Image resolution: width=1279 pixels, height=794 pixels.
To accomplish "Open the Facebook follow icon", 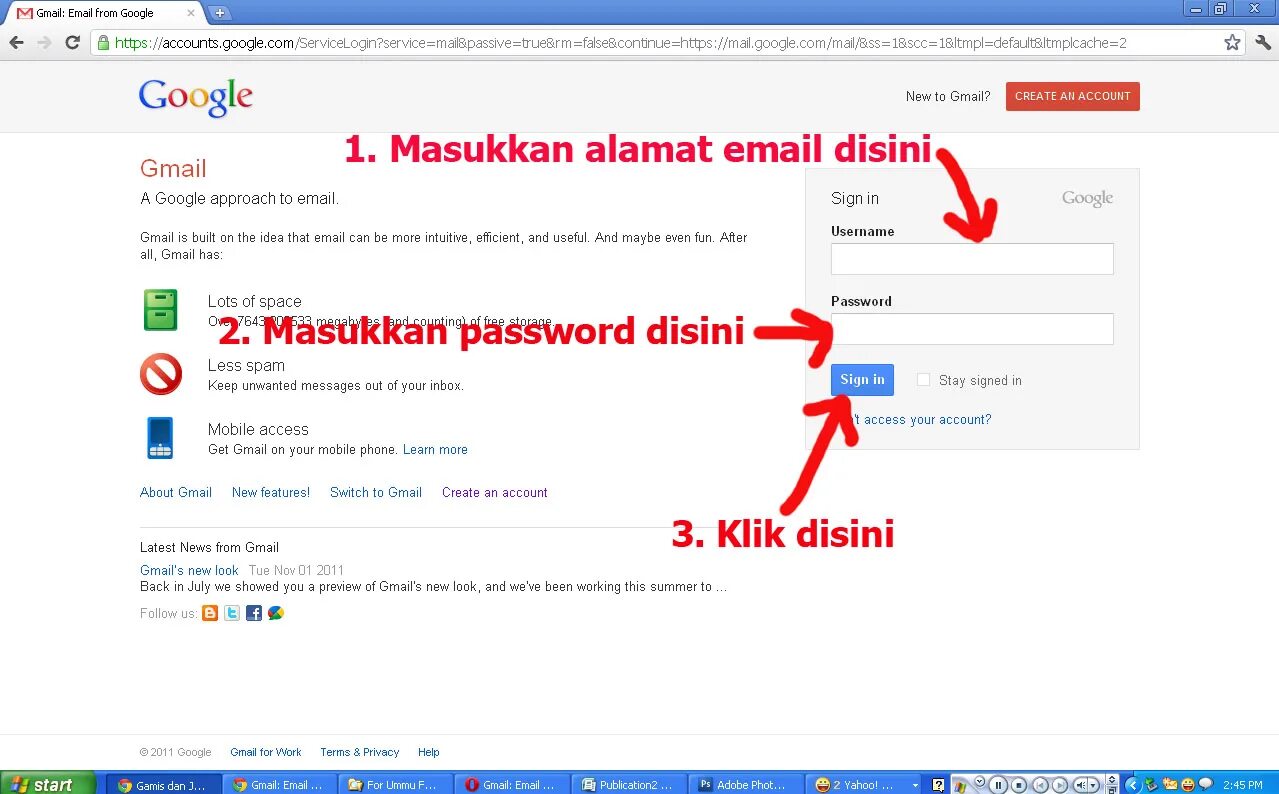I will (254, 613).
